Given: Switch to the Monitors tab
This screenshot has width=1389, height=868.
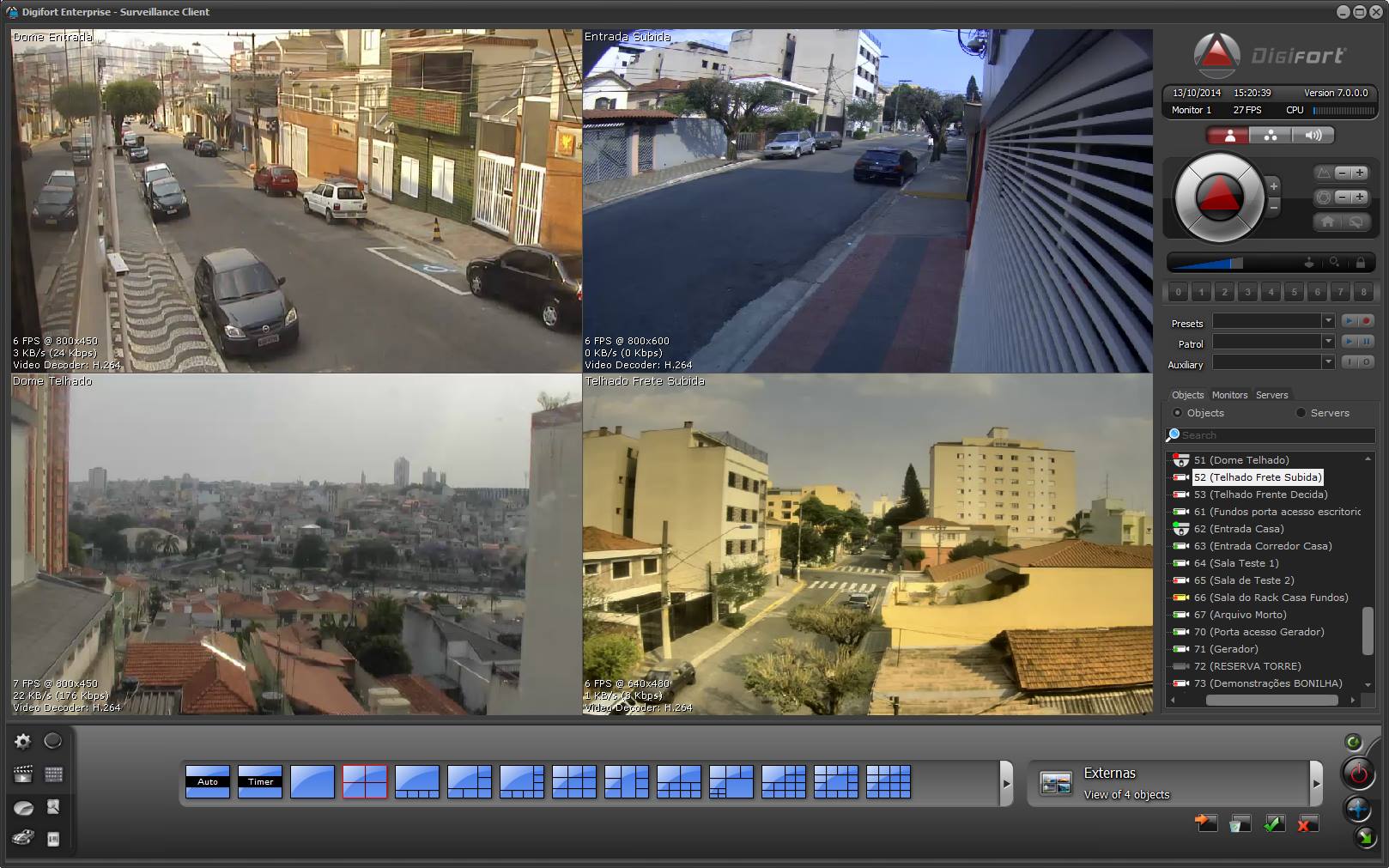Looking at the screenshot, I should [1229, 395].
